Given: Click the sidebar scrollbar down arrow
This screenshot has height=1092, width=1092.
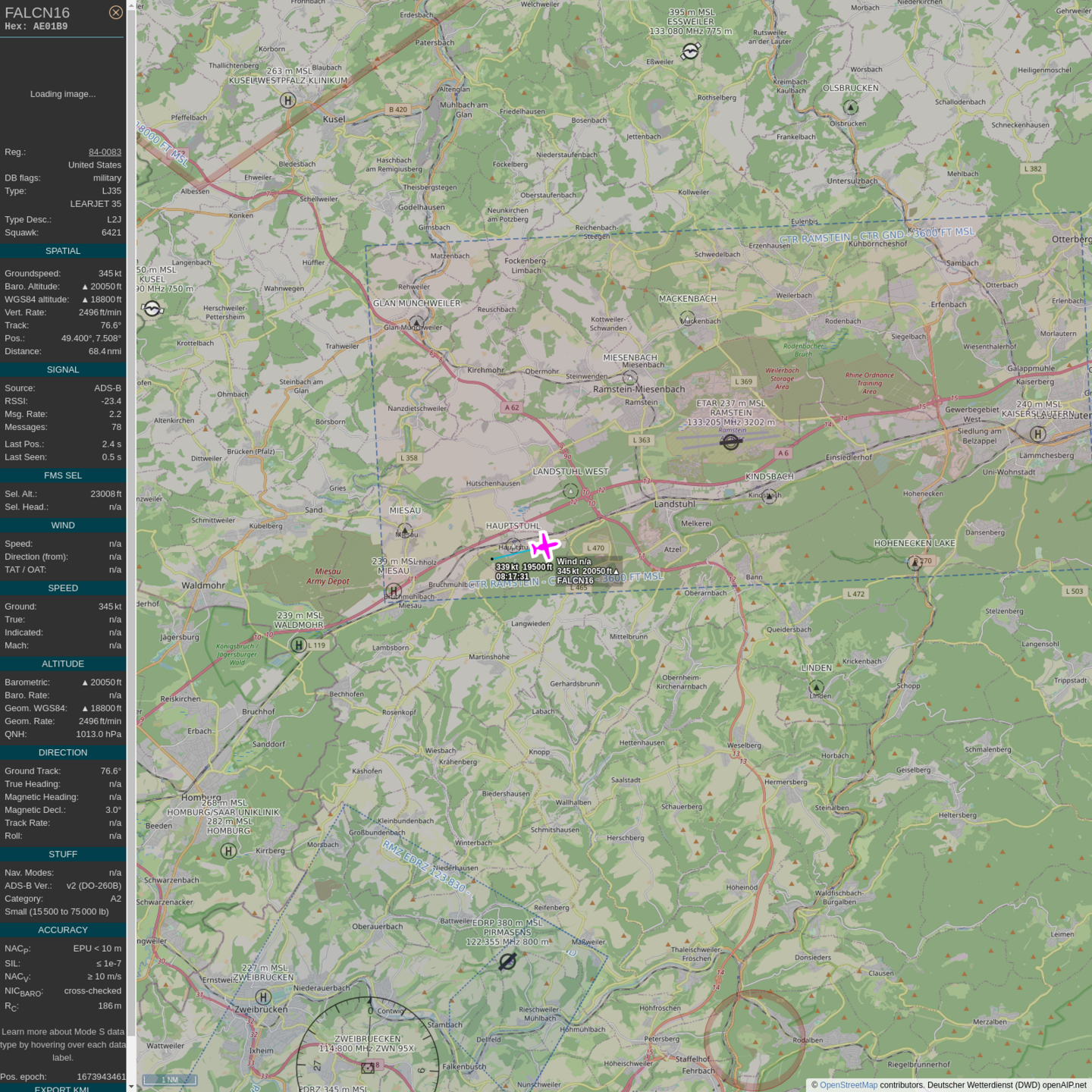Looking at the screenshot, I should [x=131, y=1086].
